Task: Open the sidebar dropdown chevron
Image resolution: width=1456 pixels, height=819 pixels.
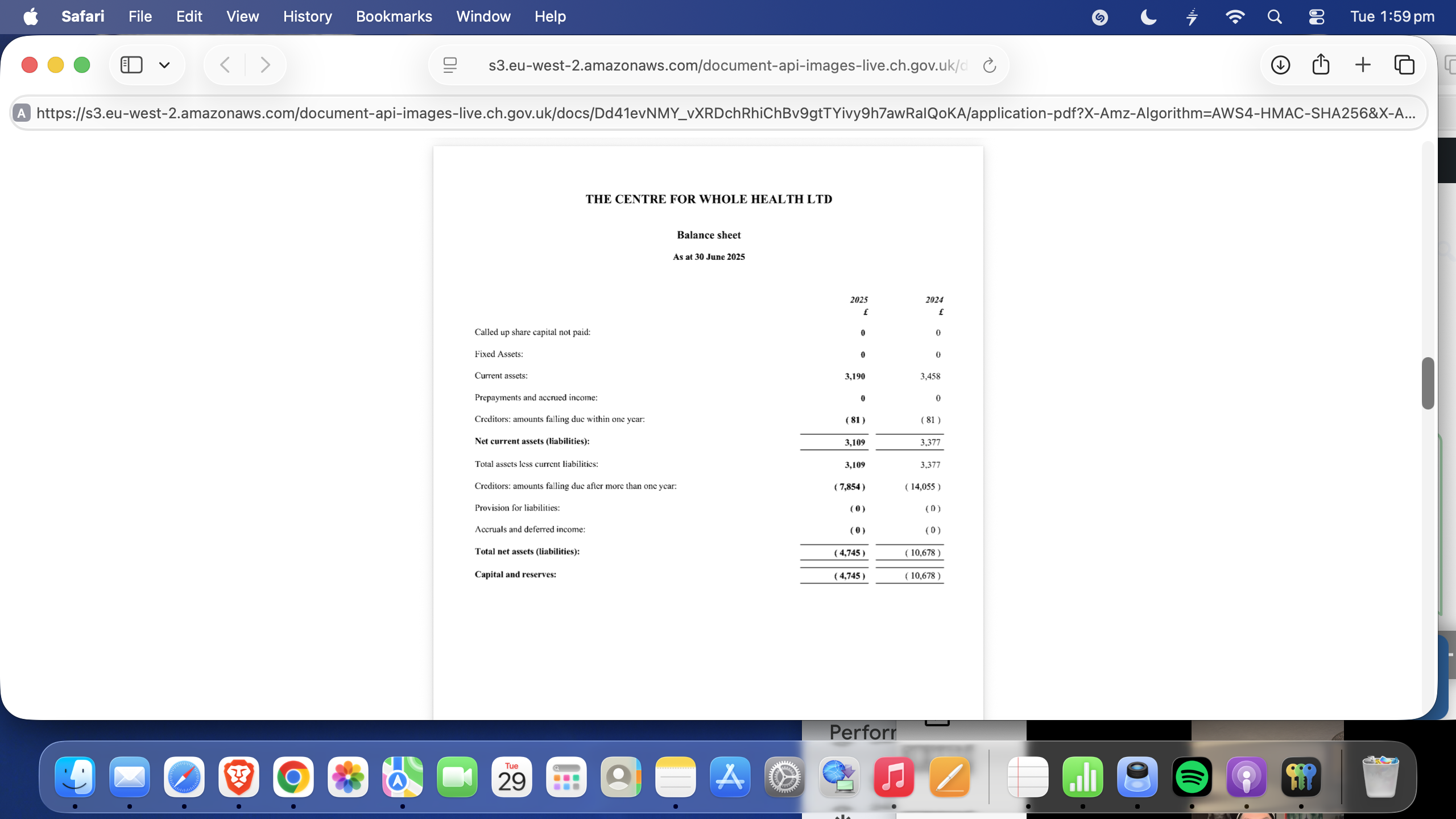Action: [164, 65]
